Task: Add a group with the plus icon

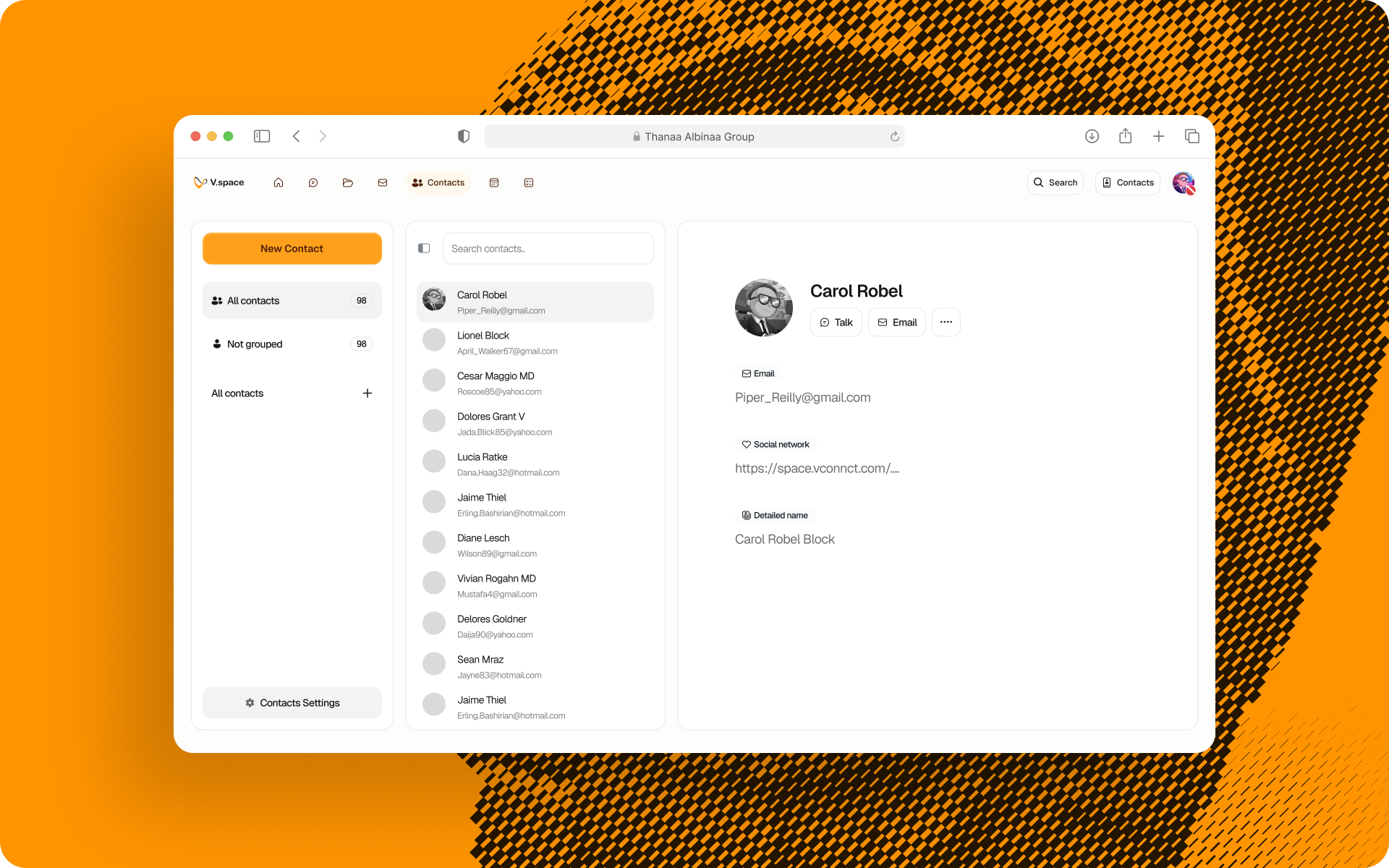Action: point(368,393)
